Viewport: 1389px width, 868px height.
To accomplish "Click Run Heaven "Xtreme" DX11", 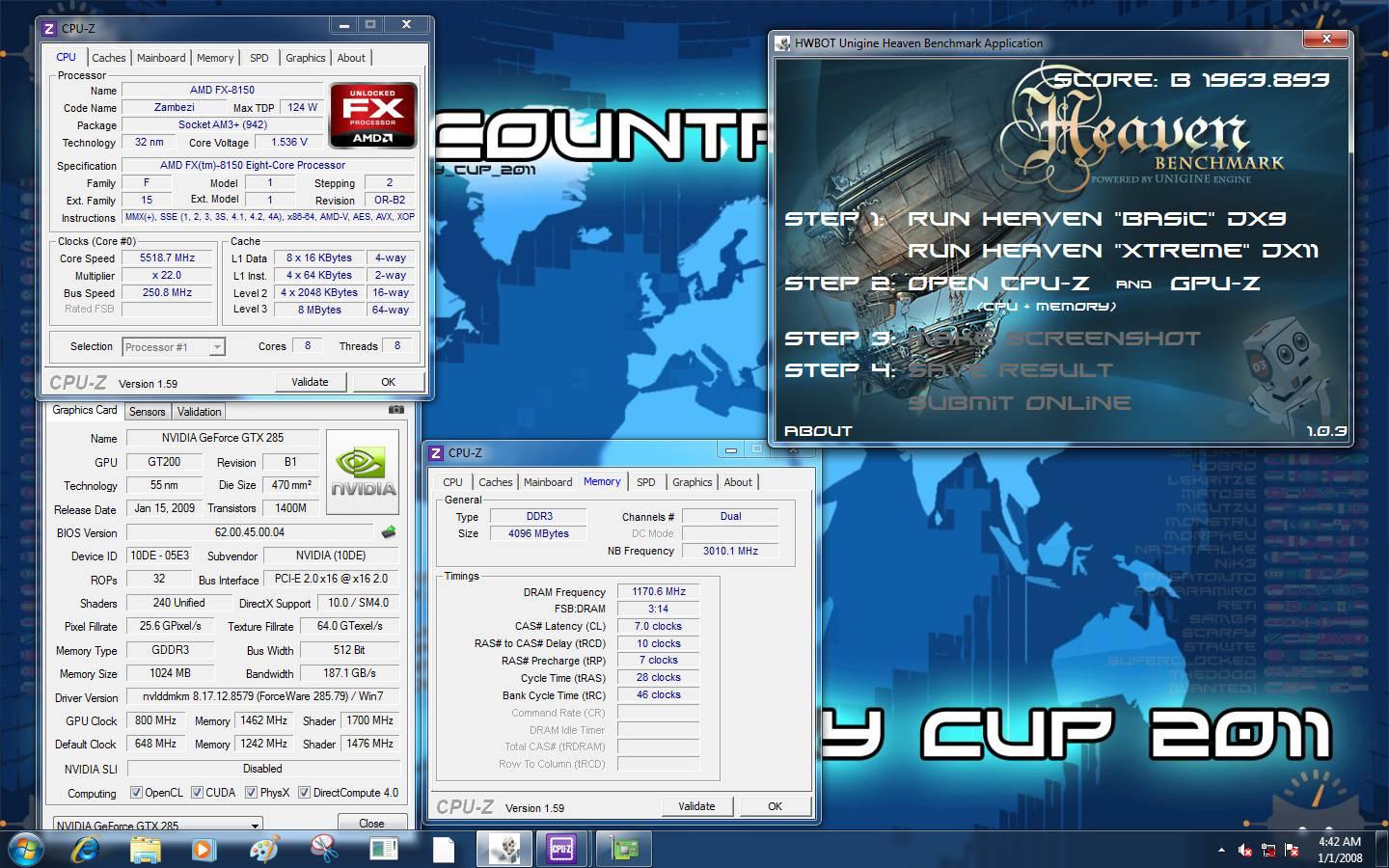I will tap(1113, 251).
